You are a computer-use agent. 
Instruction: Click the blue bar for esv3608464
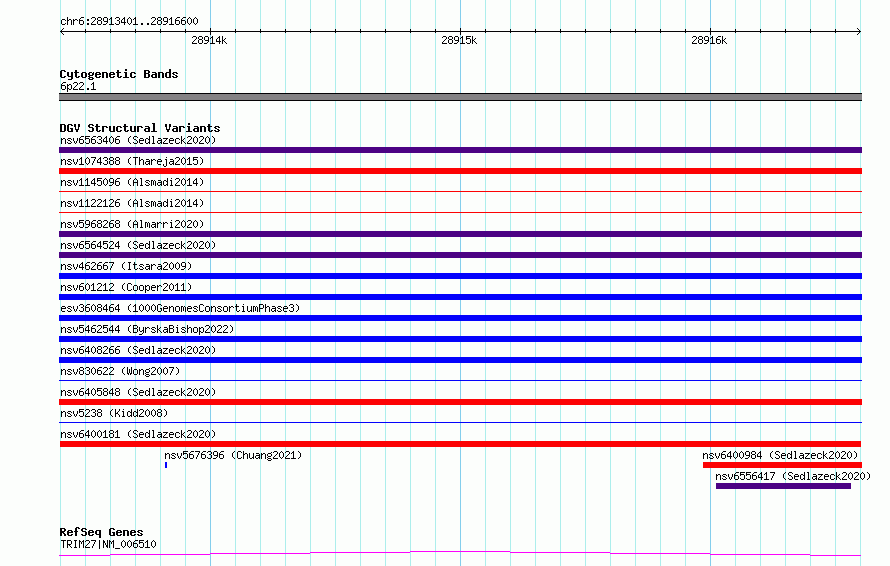click(x=460, y=318)
